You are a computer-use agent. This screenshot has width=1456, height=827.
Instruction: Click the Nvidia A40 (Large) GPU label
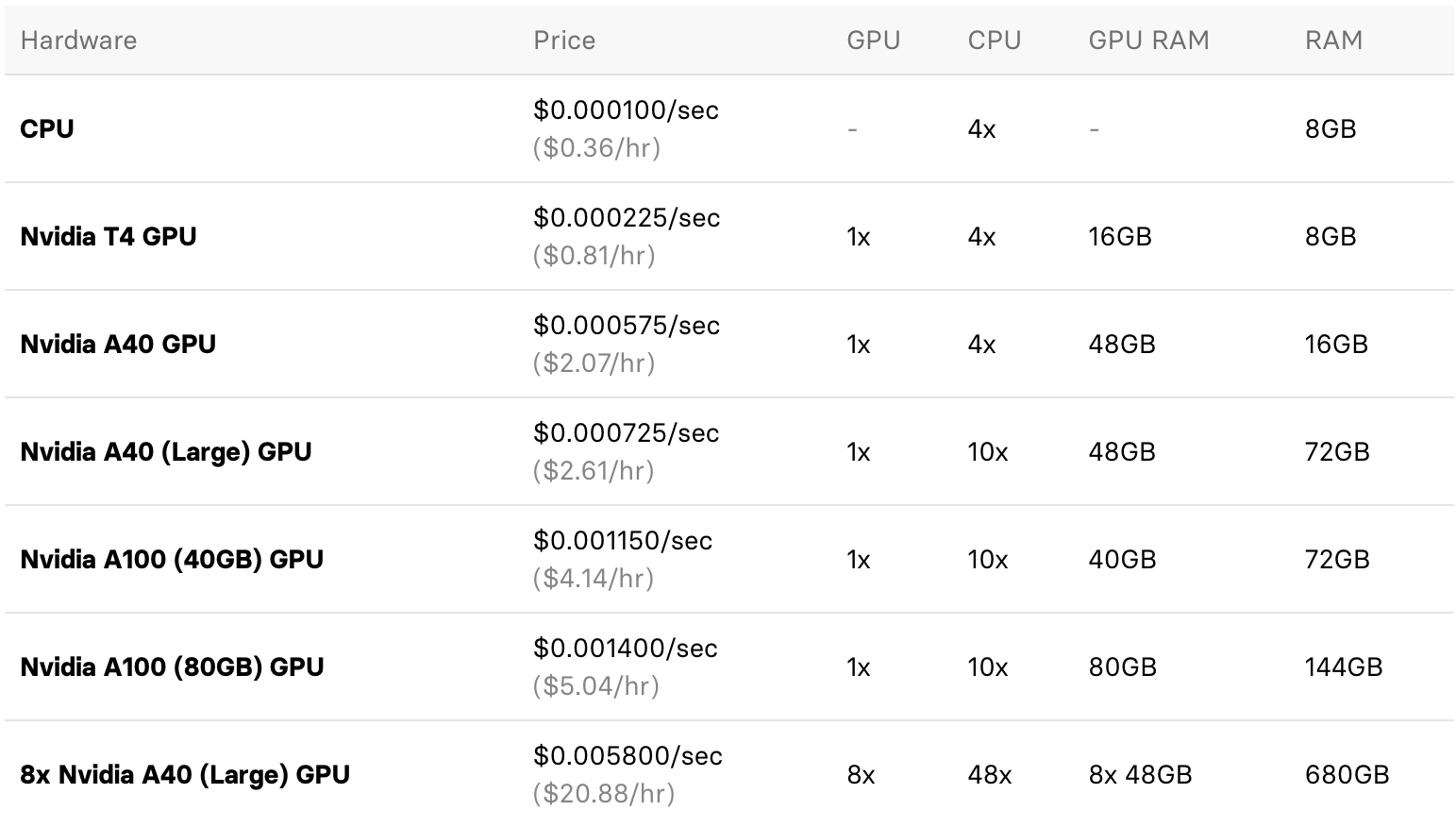click(x=166, y=452)
